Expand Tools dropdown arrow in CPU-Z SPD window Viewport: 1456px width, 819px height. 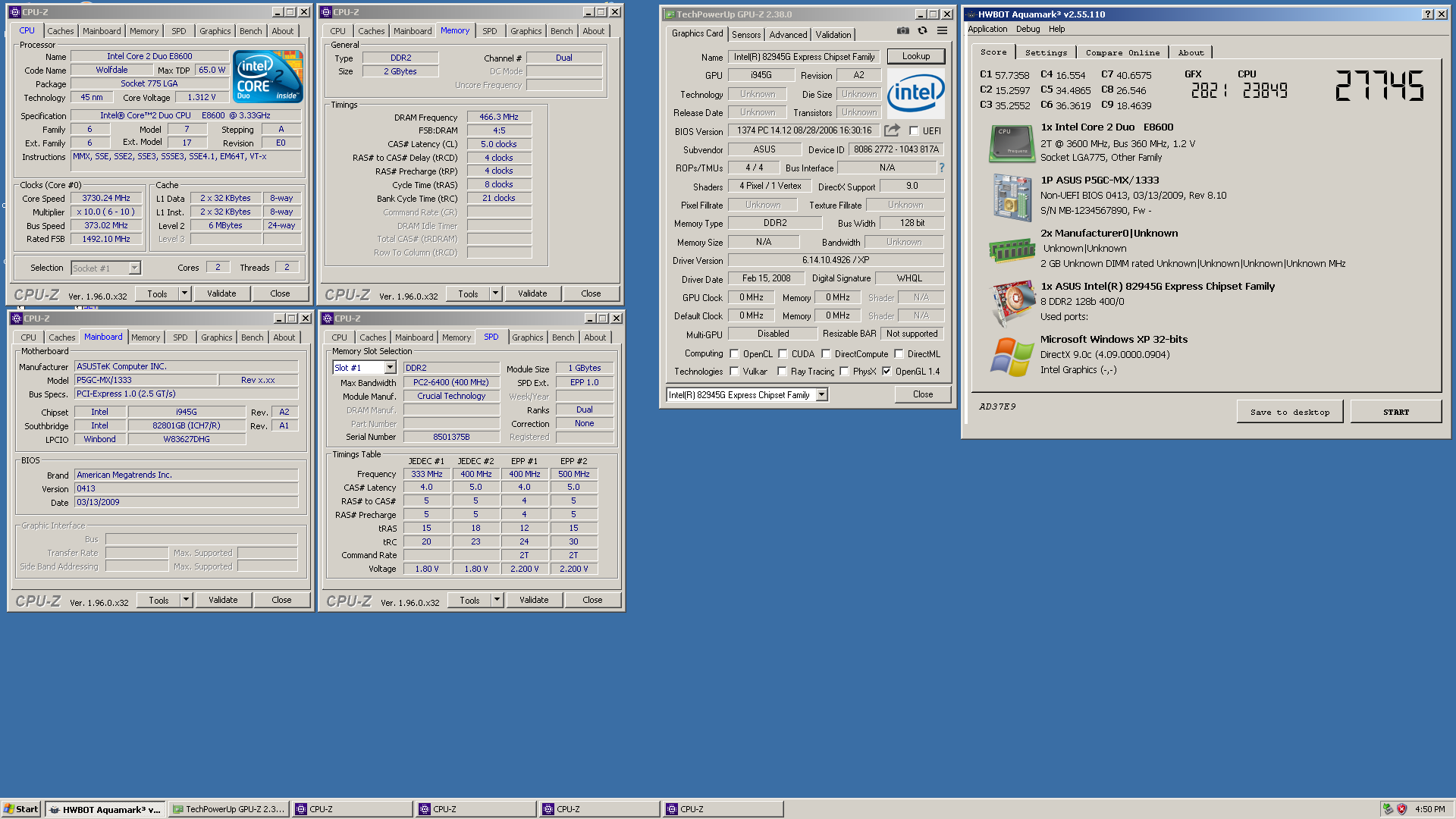point(497,600)
